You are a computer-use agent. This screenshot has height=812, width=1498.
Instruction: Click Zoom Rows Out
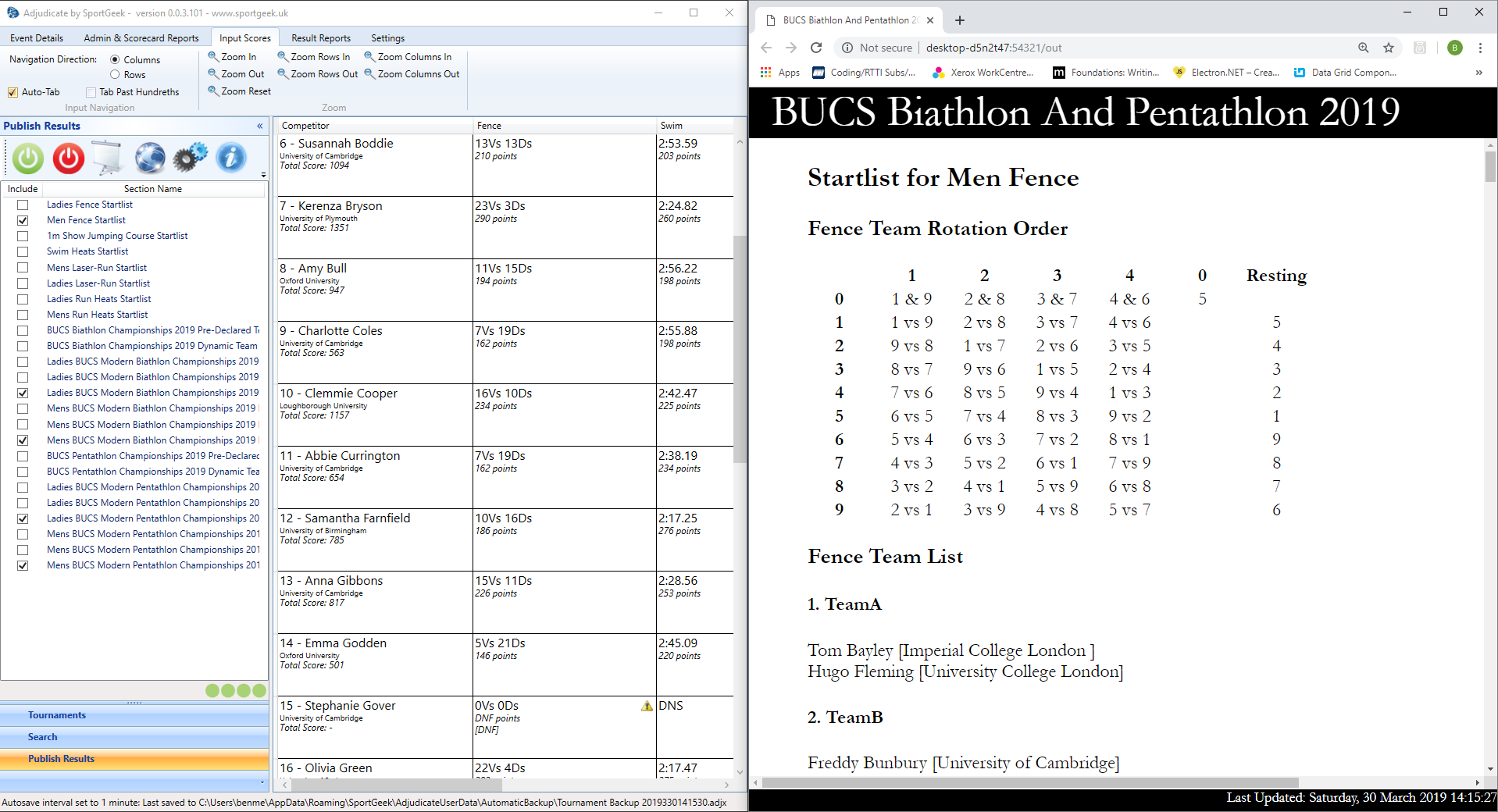[318, 74]
